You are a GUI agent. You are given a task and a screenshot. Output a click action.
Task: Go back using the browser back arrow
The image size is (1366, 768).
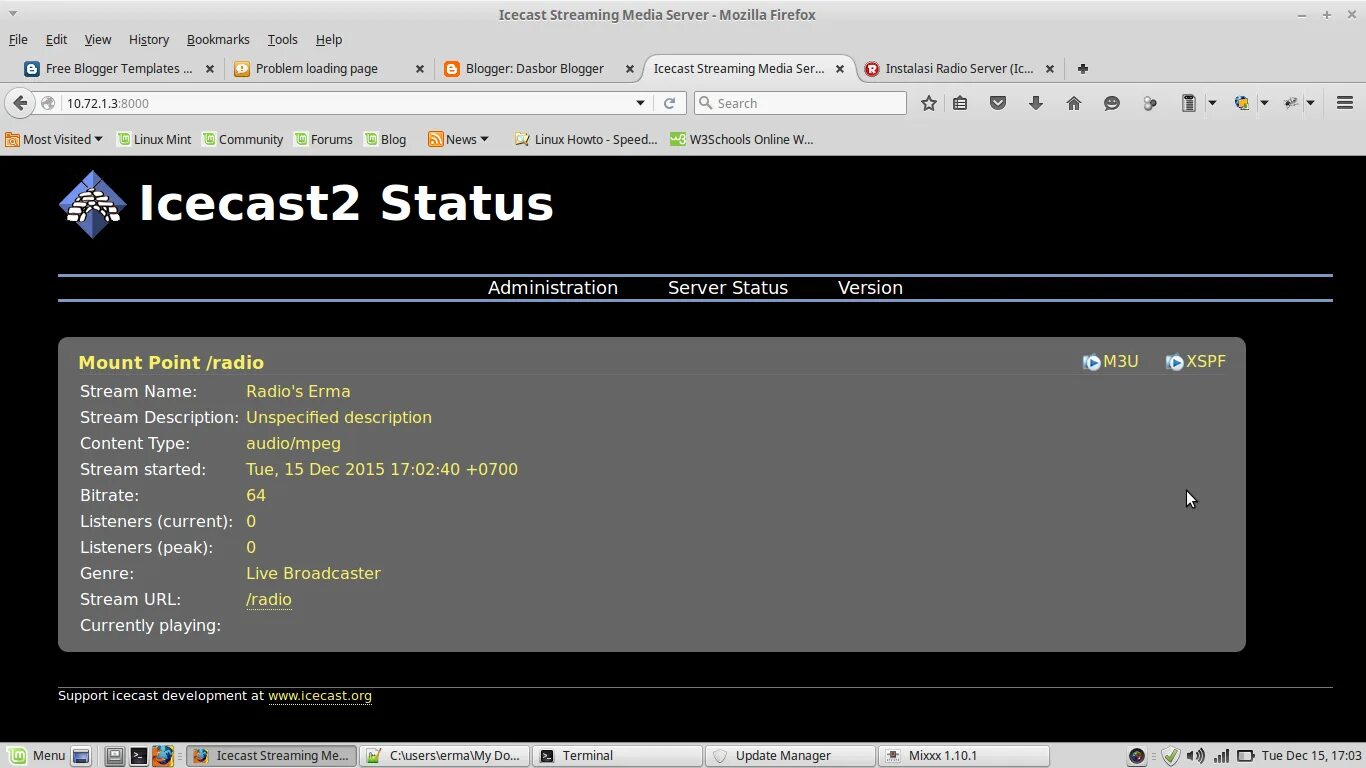20,103
